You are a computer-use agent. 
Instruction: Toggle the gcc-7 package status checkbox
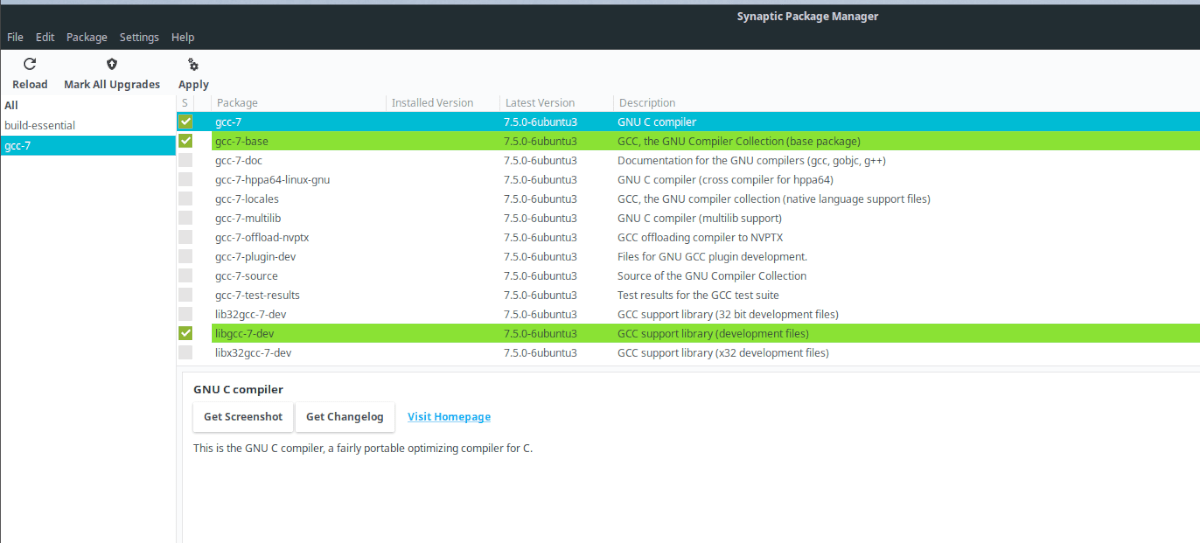[x=185, y=122]
